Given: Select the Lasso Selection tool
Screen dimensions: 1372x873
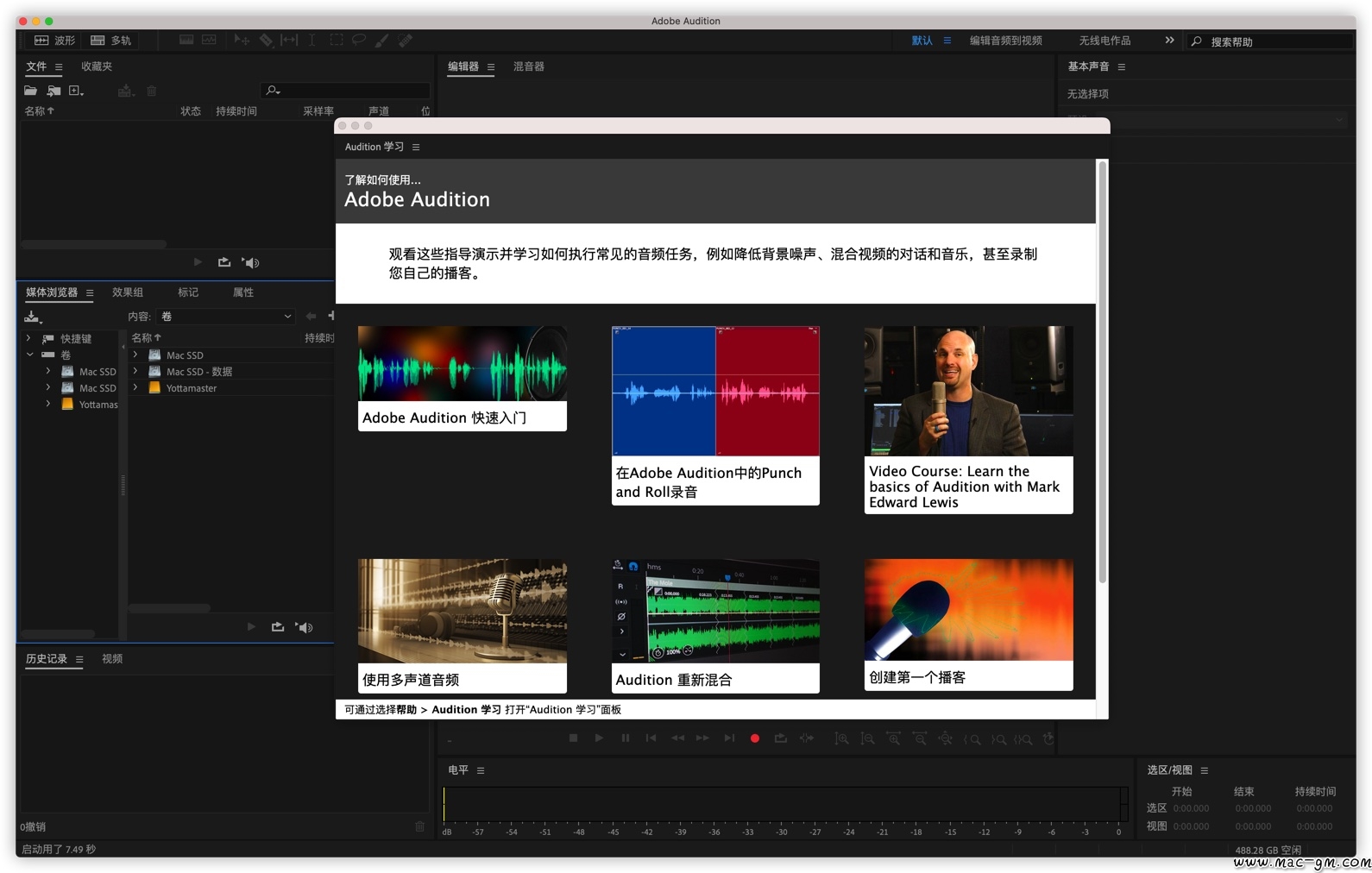Looking at the screenshot, I should click(x=359, y=41).
